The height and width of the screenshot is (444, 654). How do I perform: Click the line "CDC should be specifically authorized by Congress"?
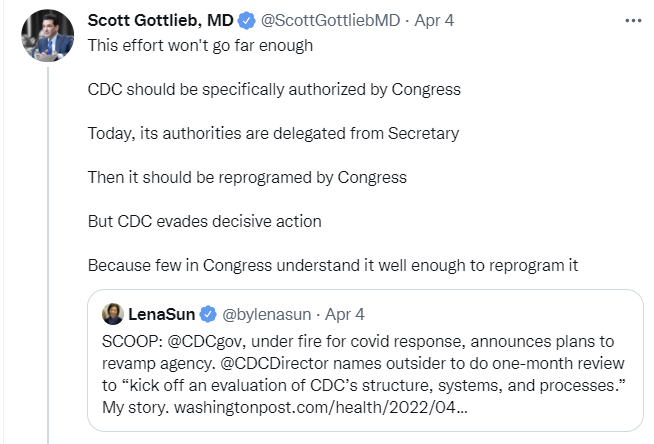[274, 90]
